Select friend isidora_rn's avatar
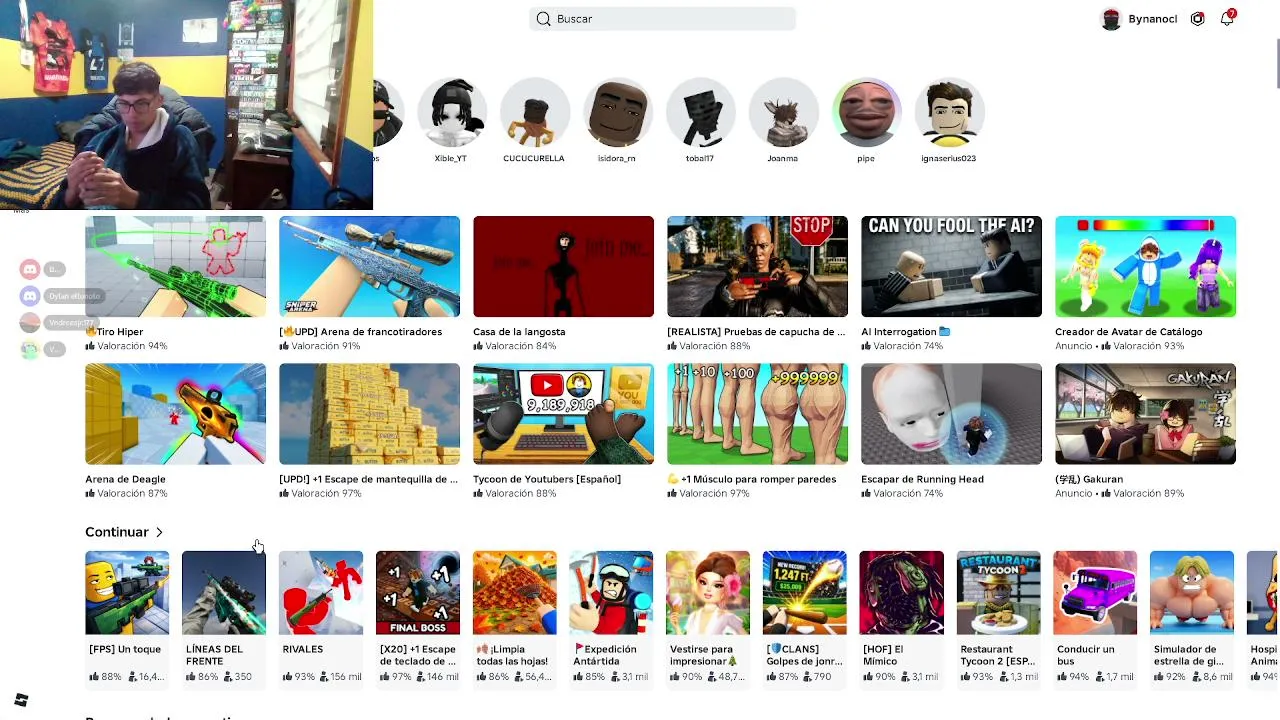 coord(617,113)
